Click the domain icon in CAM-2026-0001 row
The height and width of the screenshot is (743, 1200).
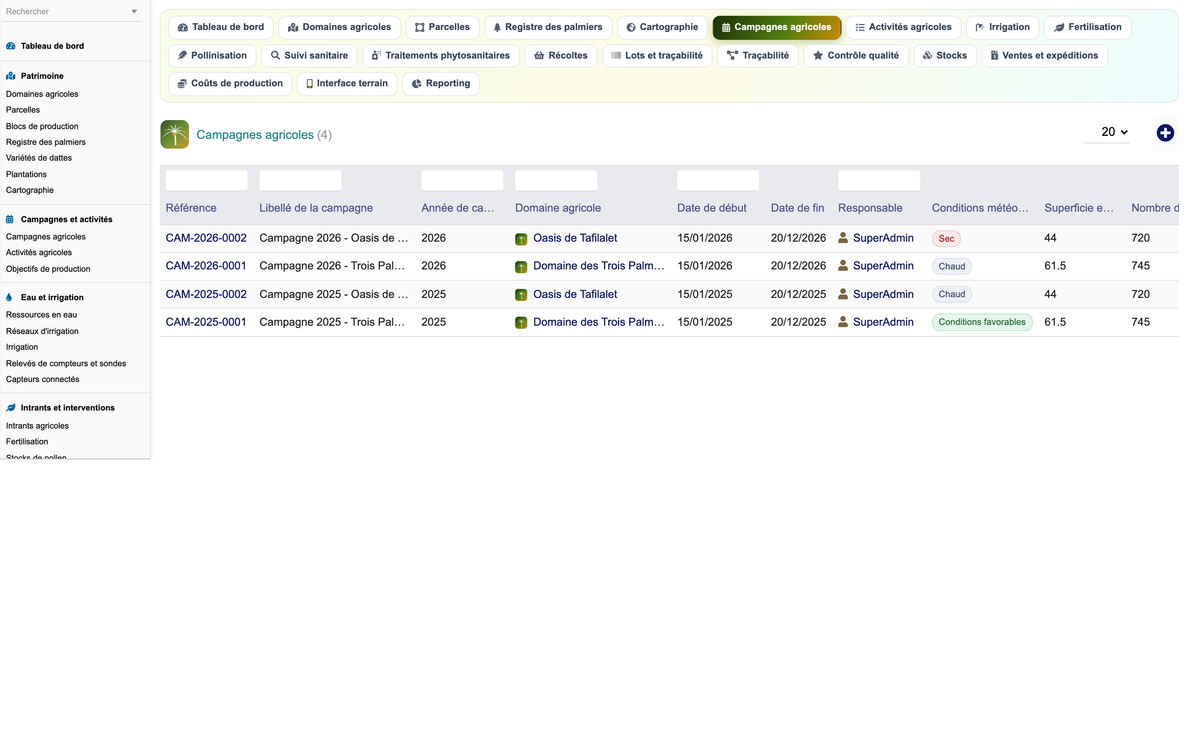pos(521,267)
